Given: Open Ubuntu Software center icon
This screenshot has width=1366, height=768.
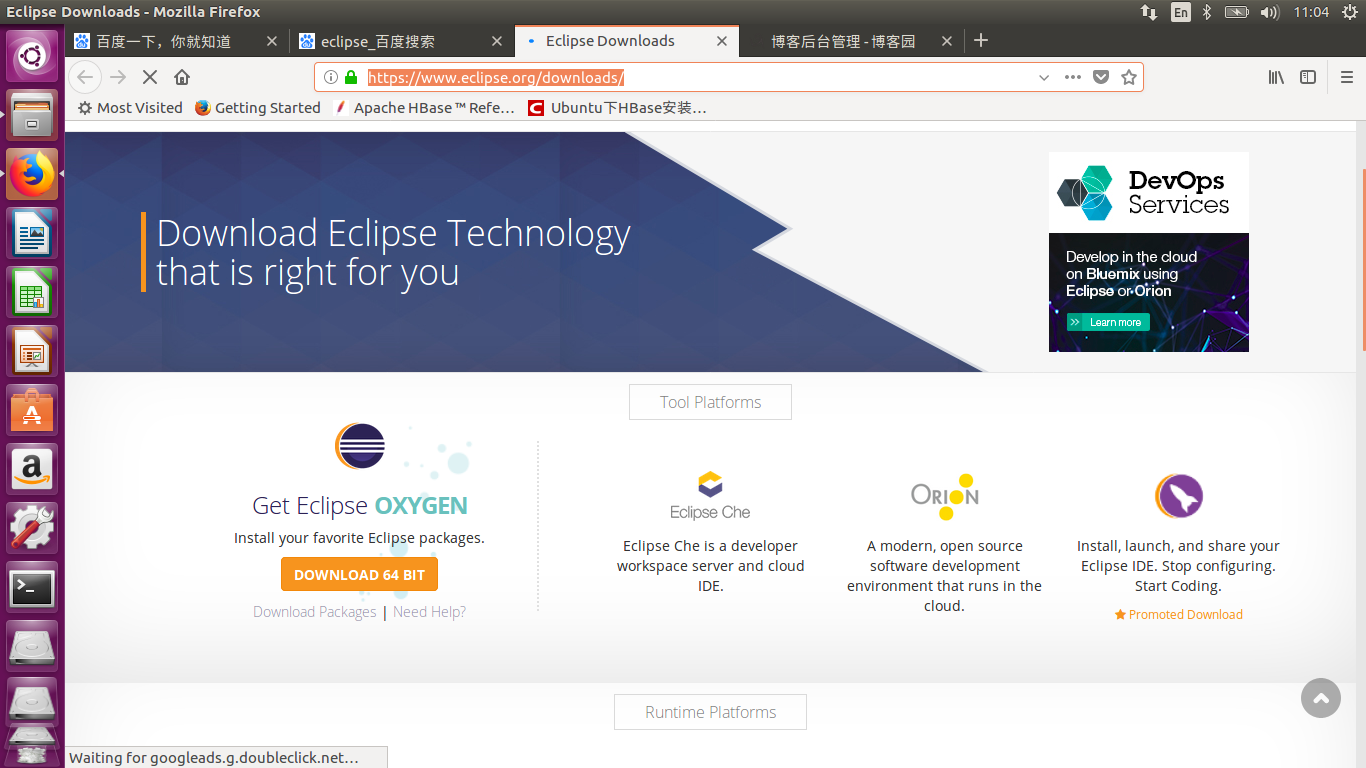Looking at the screenshot, I should coord(32,410).
